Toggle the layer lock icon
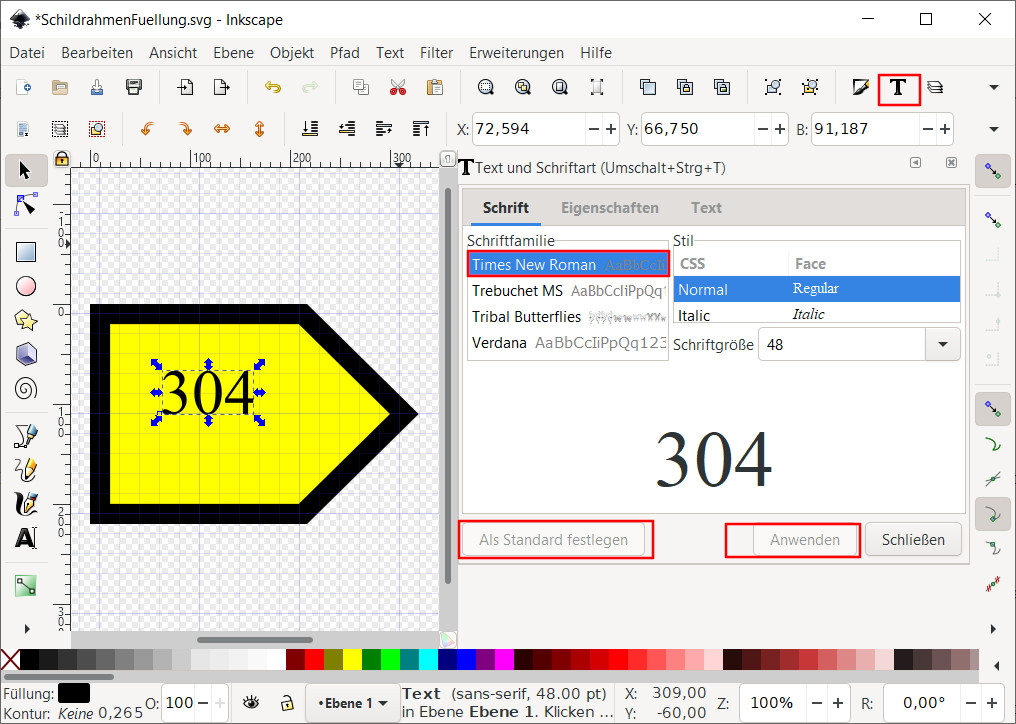1016x724 pixels. tap(286, 702)
